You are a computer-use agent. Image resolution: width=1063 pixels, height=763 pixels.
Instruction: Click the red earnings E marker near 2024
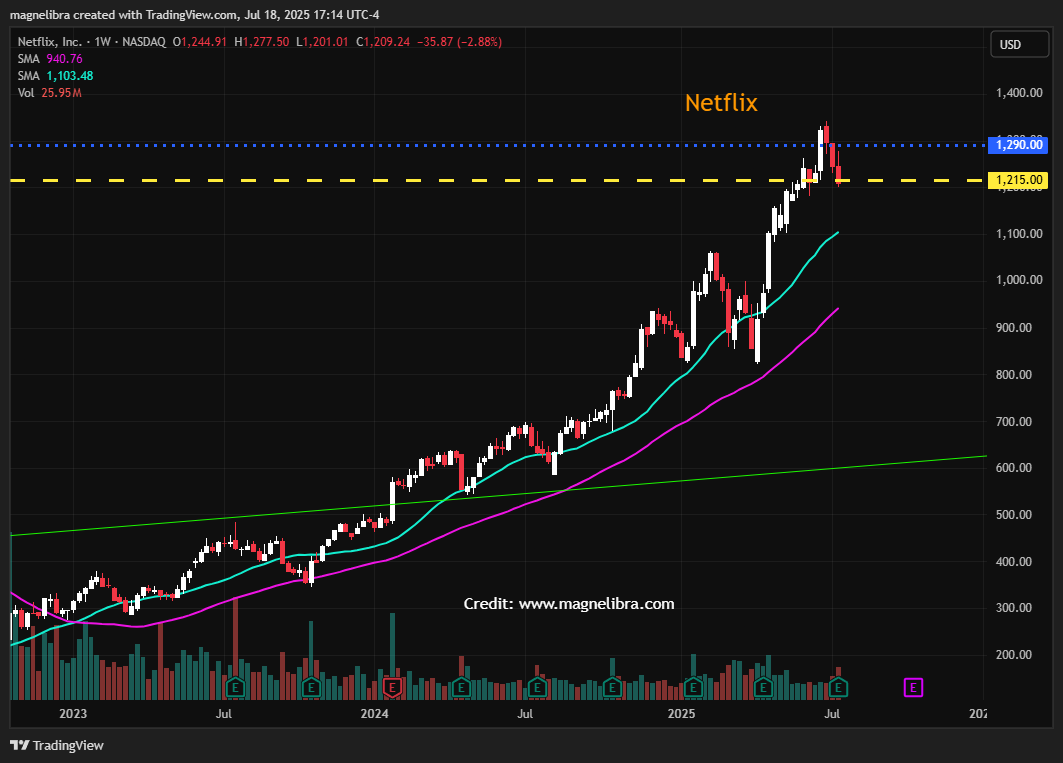point(392,688)
